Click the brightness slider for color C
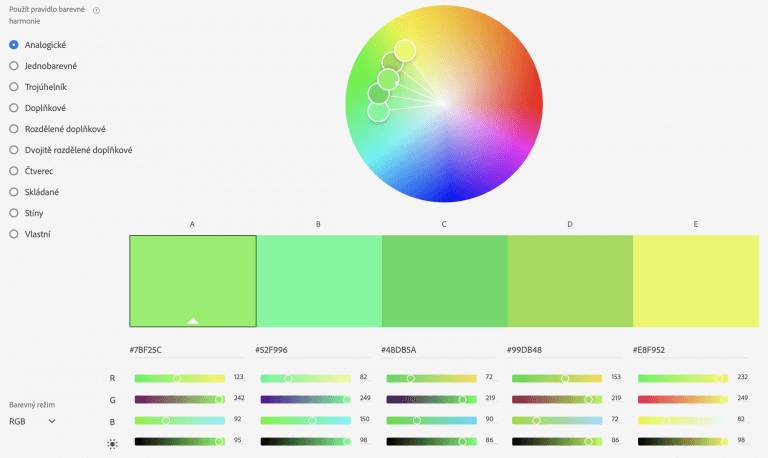 (x=432, y=441)
